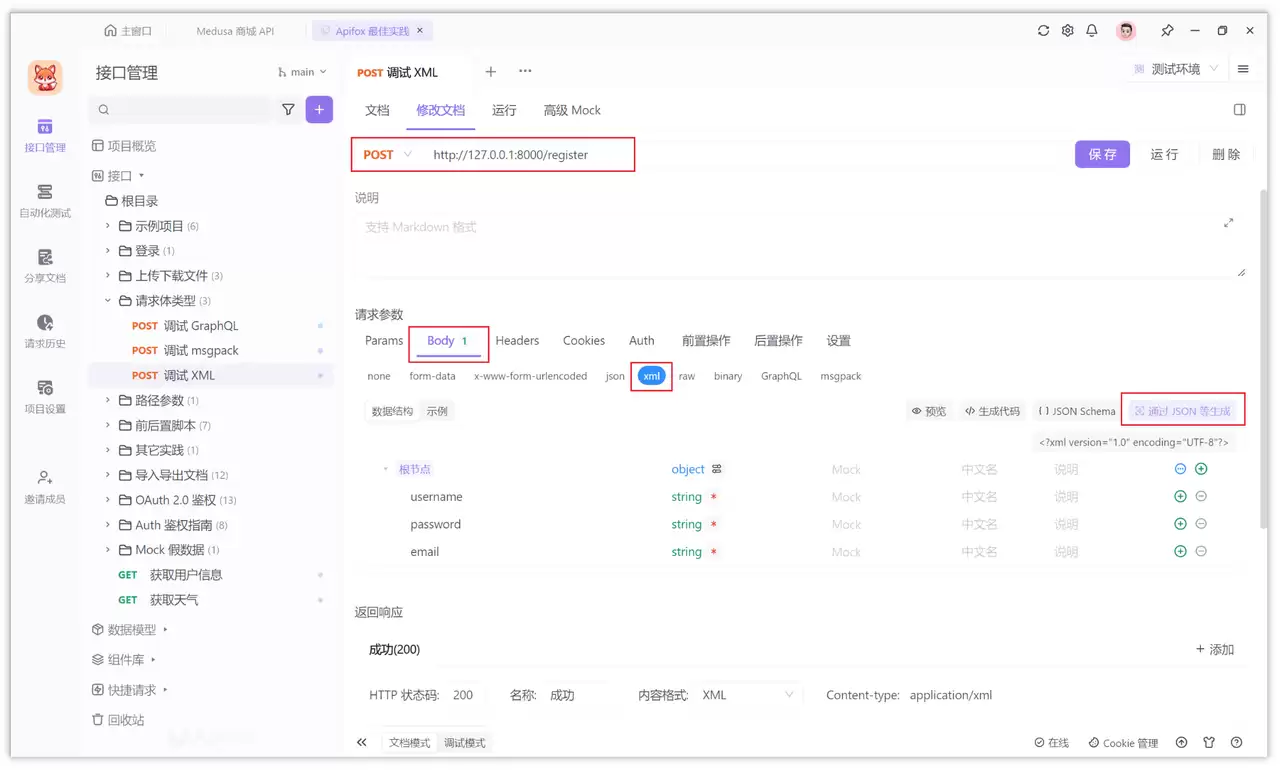This screenshot has height=771, width=1280.
Task: Open 项目设置 sidebar section
Action: [x=45, y=397]
